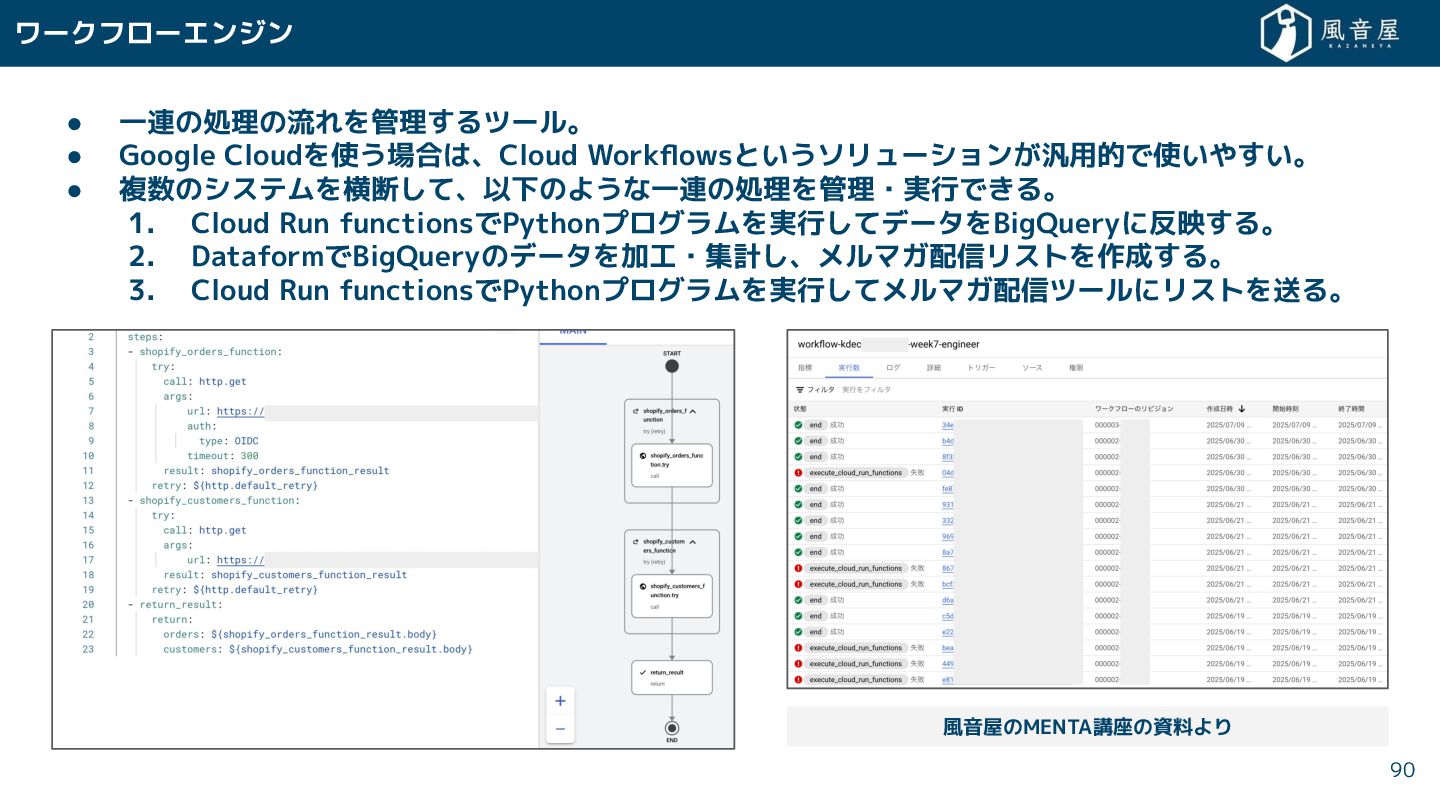This screenshot has width=1440, height=810.
Task: Select the shopify_orders_function.try node box
Action: pyautogui.click(x=672, y=465)
